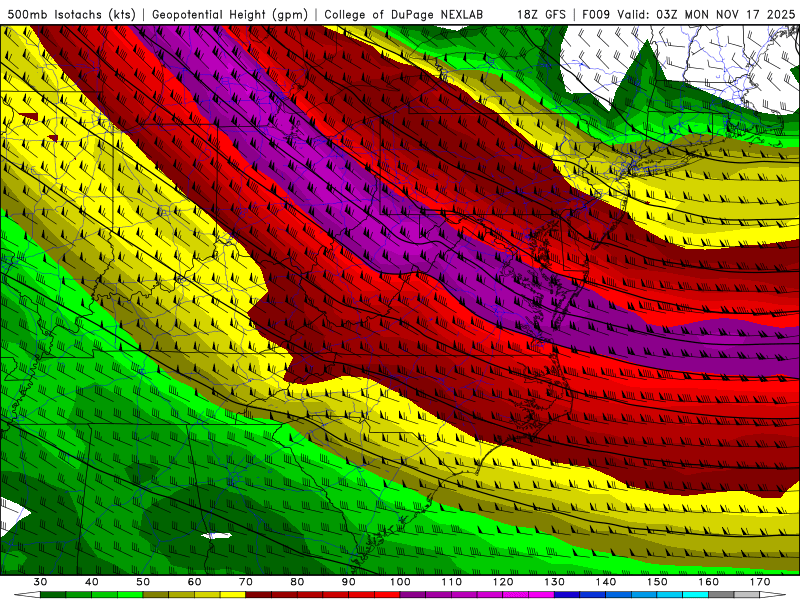Click the "F009" forecast hour label
800x600 pixels.
[x=596, y=14]
